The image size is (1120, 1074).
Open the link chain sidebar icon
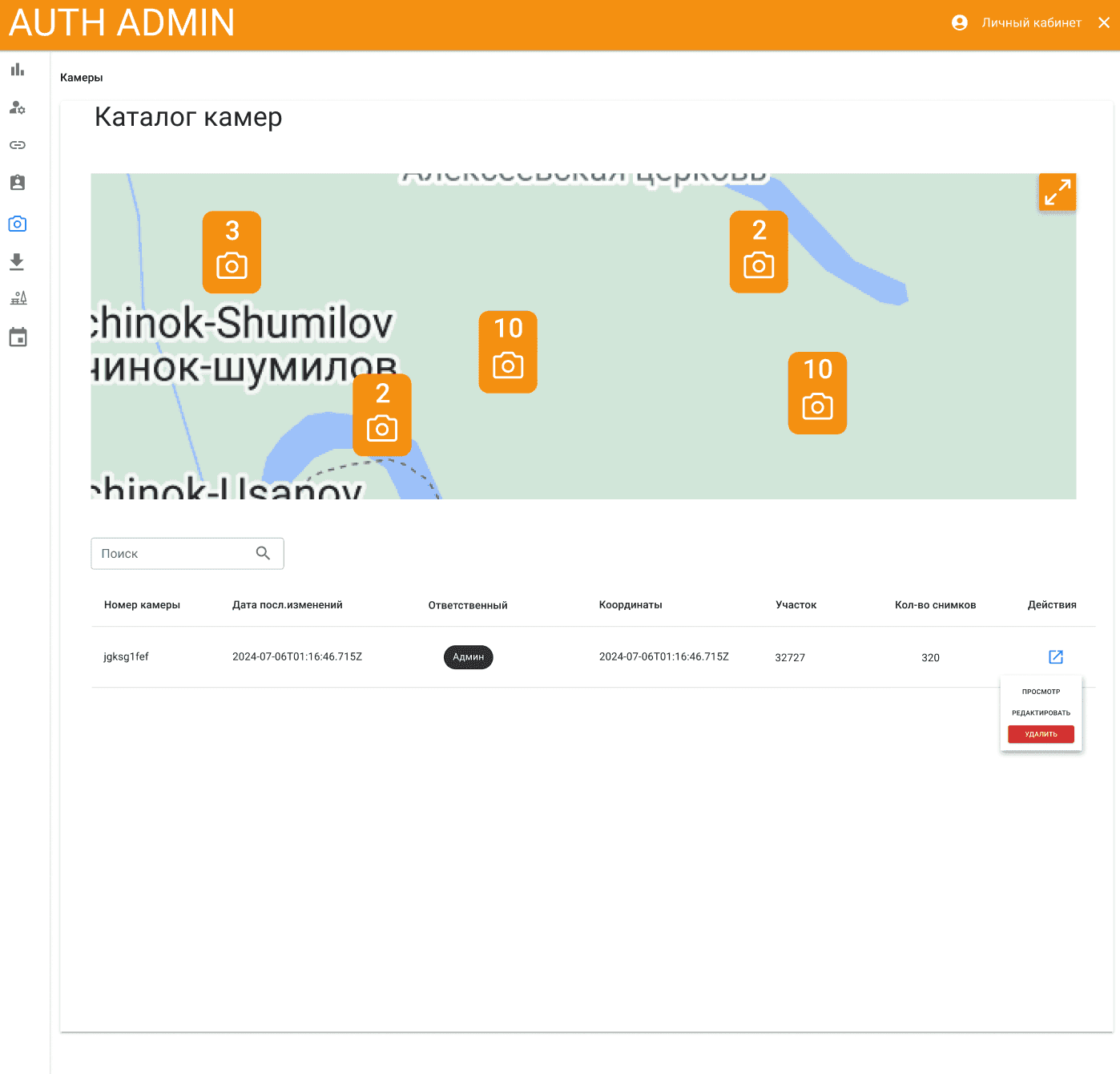tap(18, 145)
